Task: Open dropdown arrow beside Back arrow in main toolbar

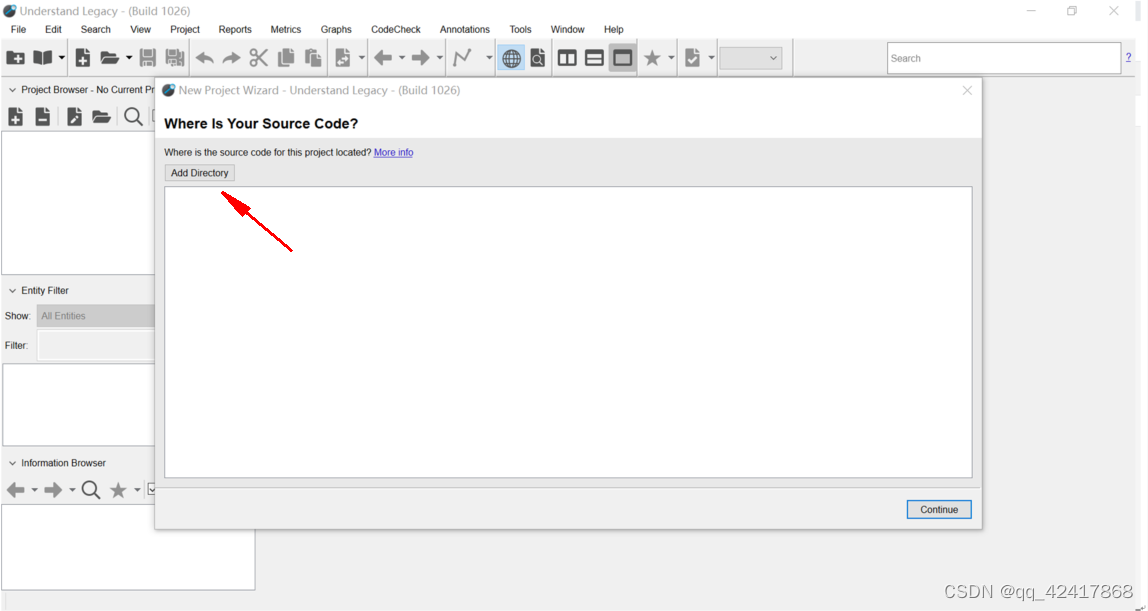Action: coord(402,58)
